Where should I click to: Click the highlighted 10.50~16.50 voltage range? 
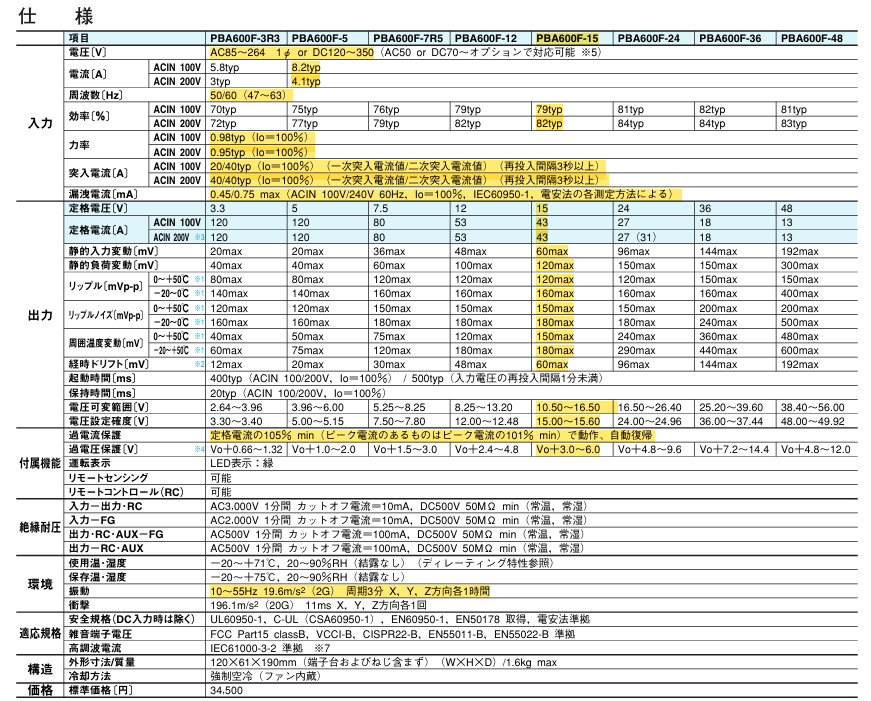coord(568,407)
